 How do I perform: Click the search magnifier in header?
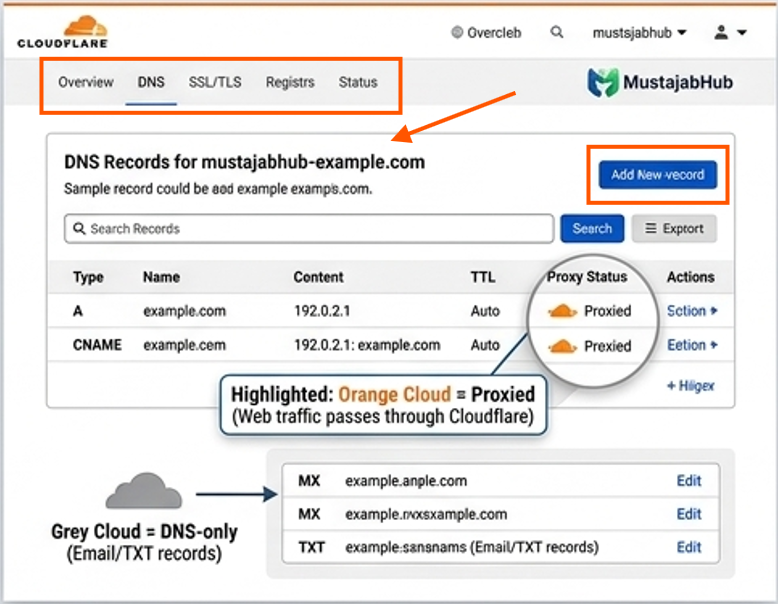(x=557, y=32)
